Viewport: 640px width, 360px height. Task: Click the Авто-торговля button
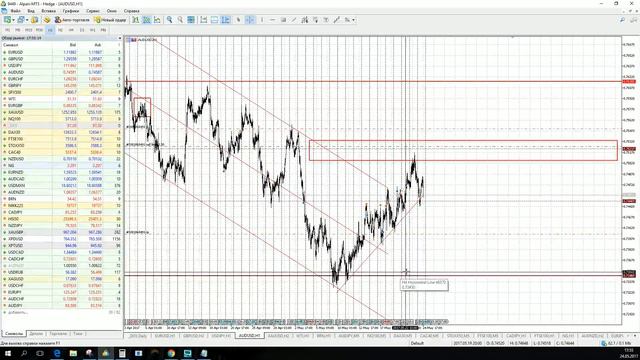[72, 20]
